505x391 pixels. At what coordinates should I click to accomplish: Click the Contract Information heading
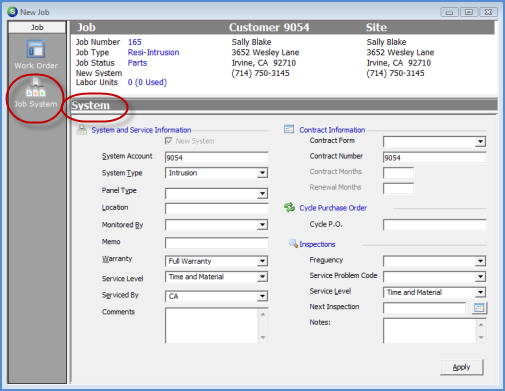[x=332, y=130]
